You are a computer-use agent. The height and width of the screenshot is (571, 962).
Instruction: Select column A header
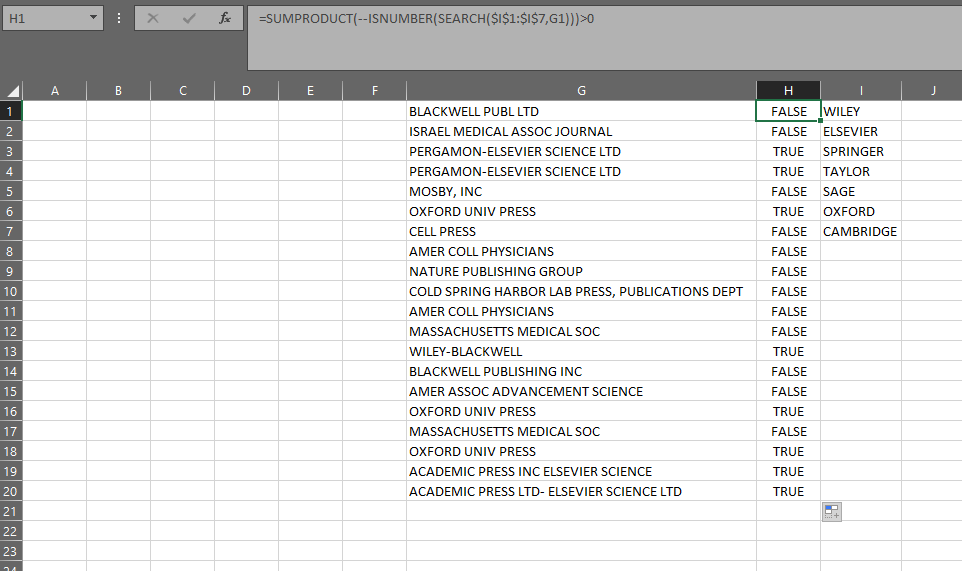(x=55, y=91)
